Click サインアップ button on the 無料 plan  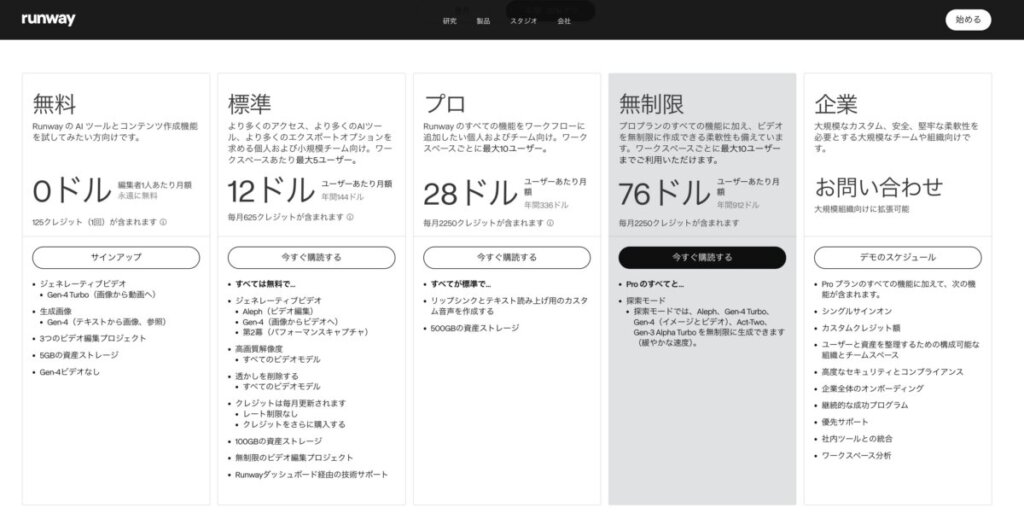(116, 257)
